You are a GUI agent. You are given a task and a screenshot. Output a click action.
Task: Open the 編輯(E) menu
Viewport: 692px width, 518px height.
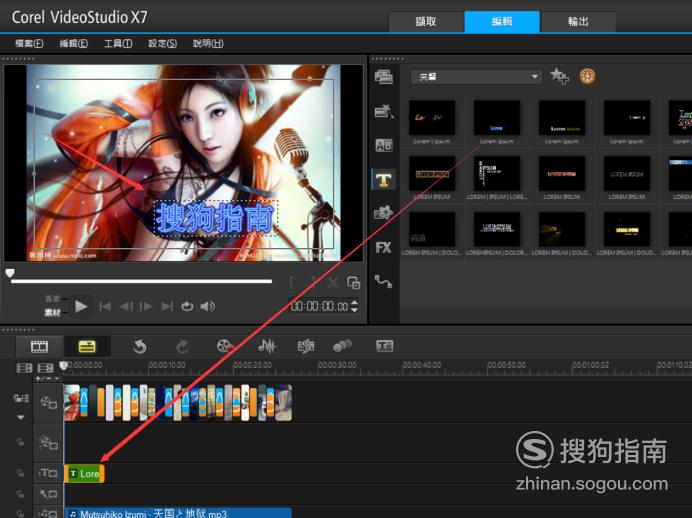click(74, 43)
